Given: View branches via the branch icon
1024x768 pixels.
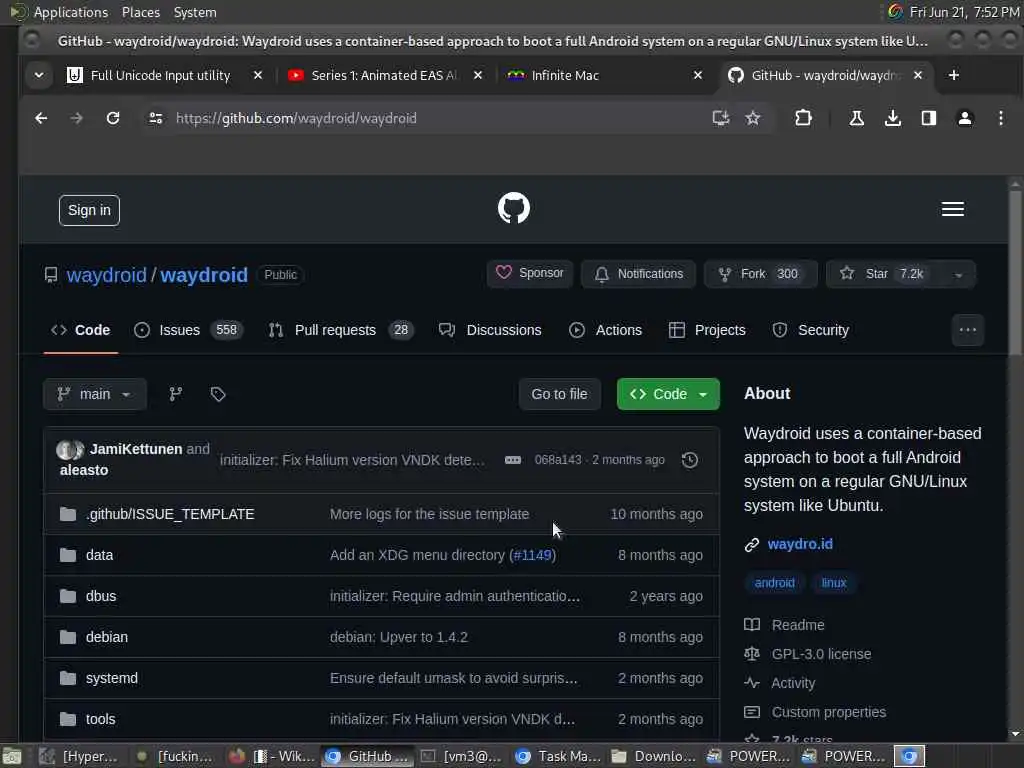Looking at the screenshot, I should (176, 394).
